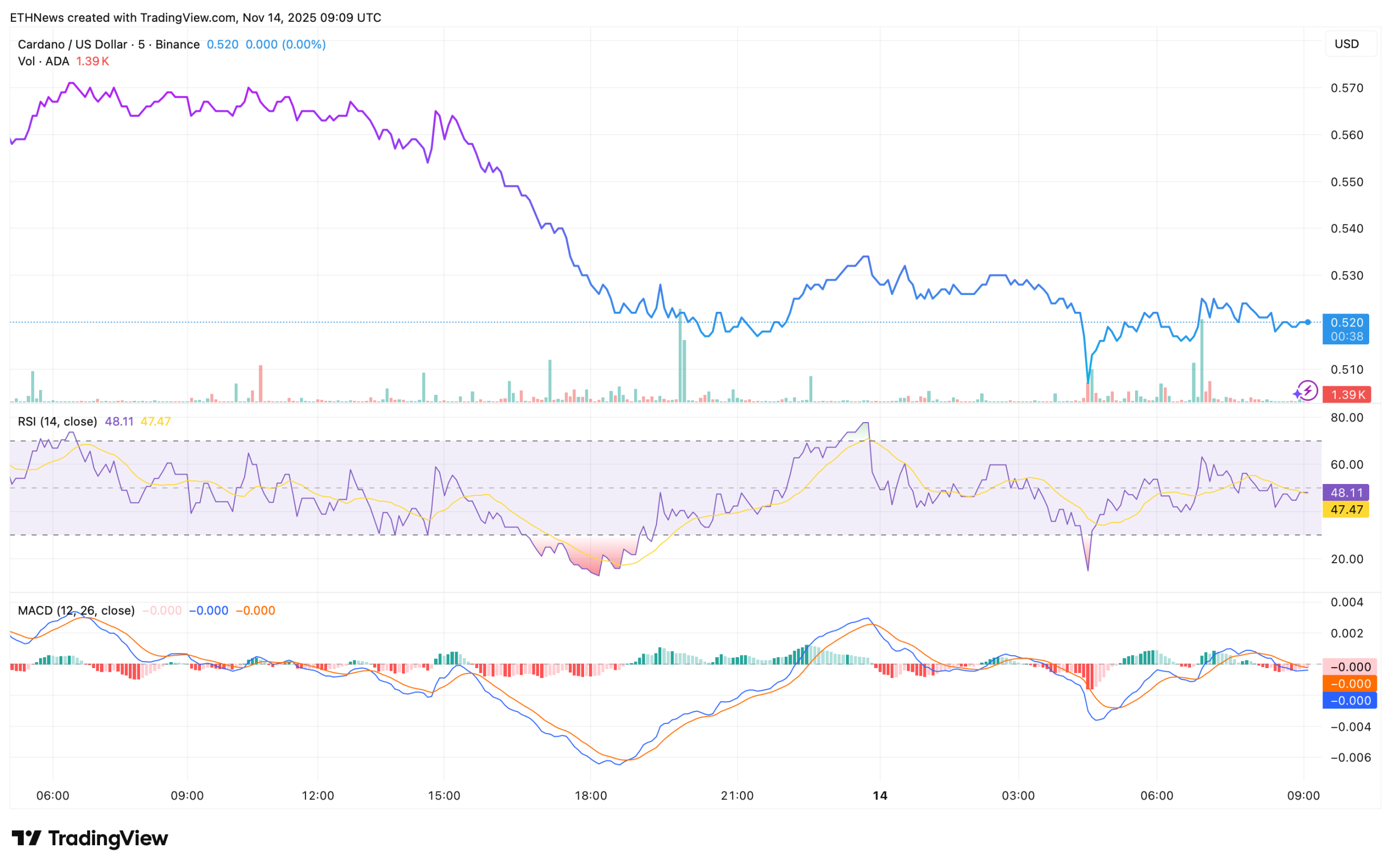
Task: Select the MACD (12, 26, close) indicator title
Action: 76,610
